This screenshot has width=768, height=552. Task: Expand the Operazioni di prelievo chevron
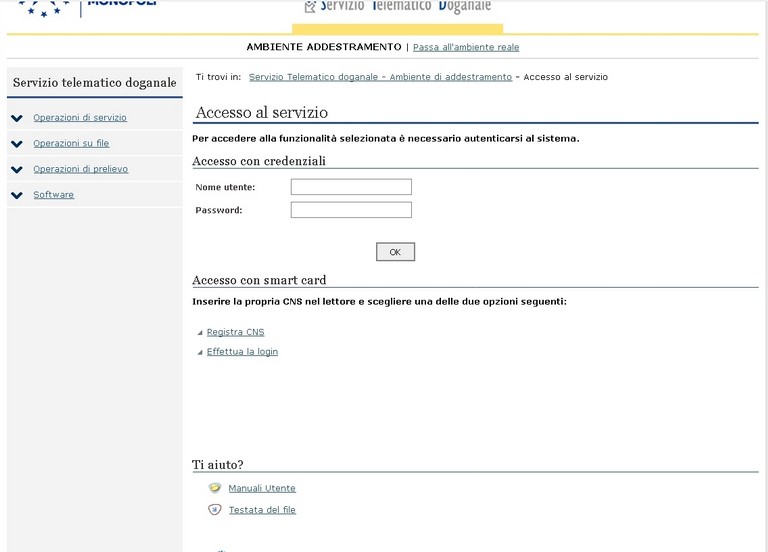(17, 169)
